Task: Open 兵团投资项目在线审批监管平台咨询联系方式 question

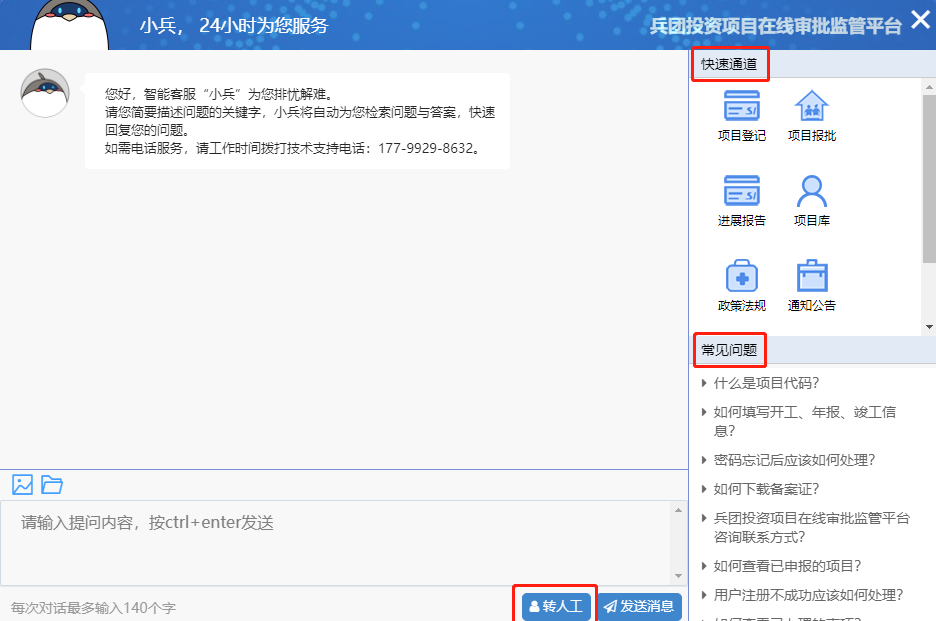Action: pyautogui.click(x=811, y=527)
